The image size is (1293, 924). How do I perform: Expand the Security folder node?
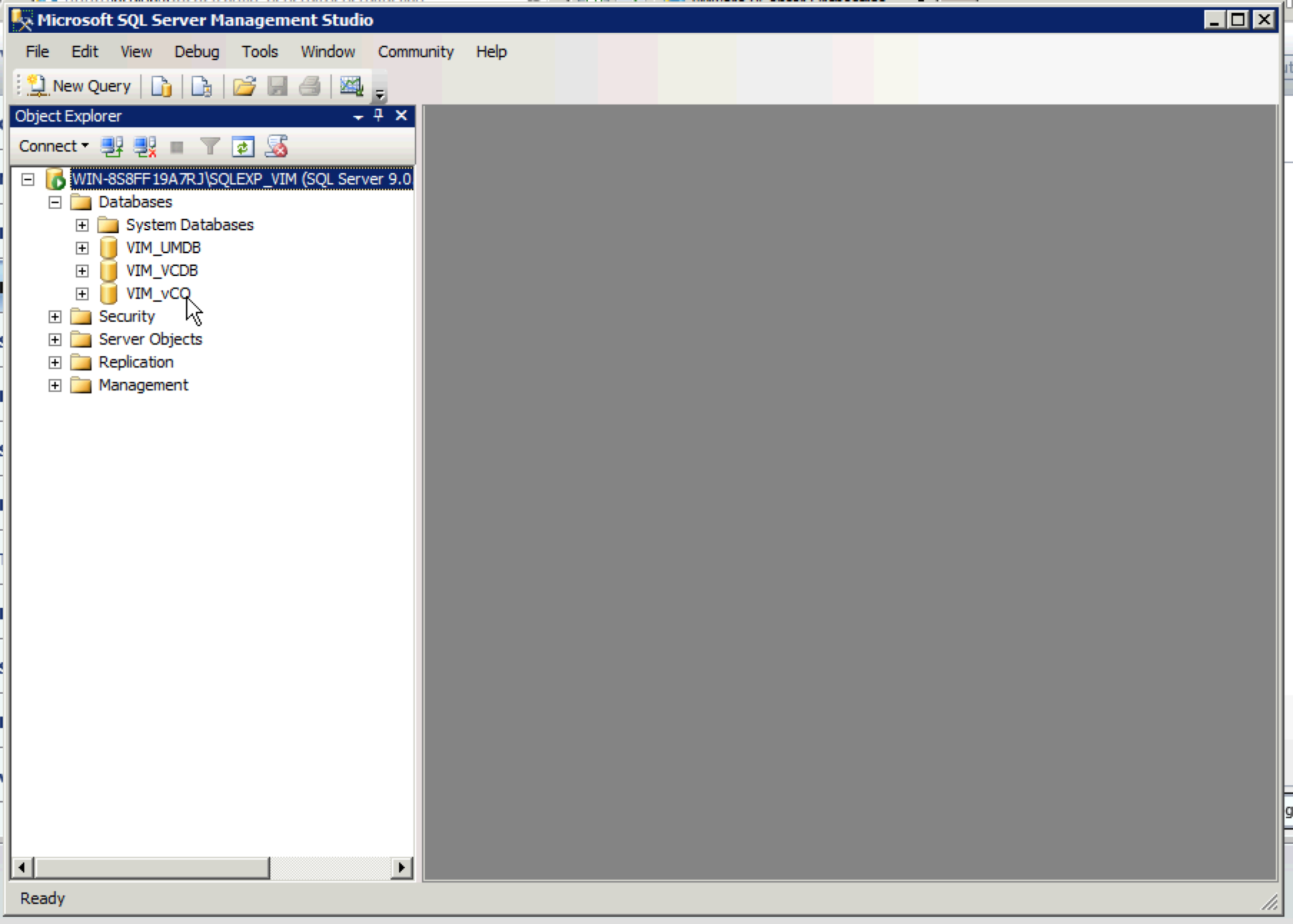[55, 317]
